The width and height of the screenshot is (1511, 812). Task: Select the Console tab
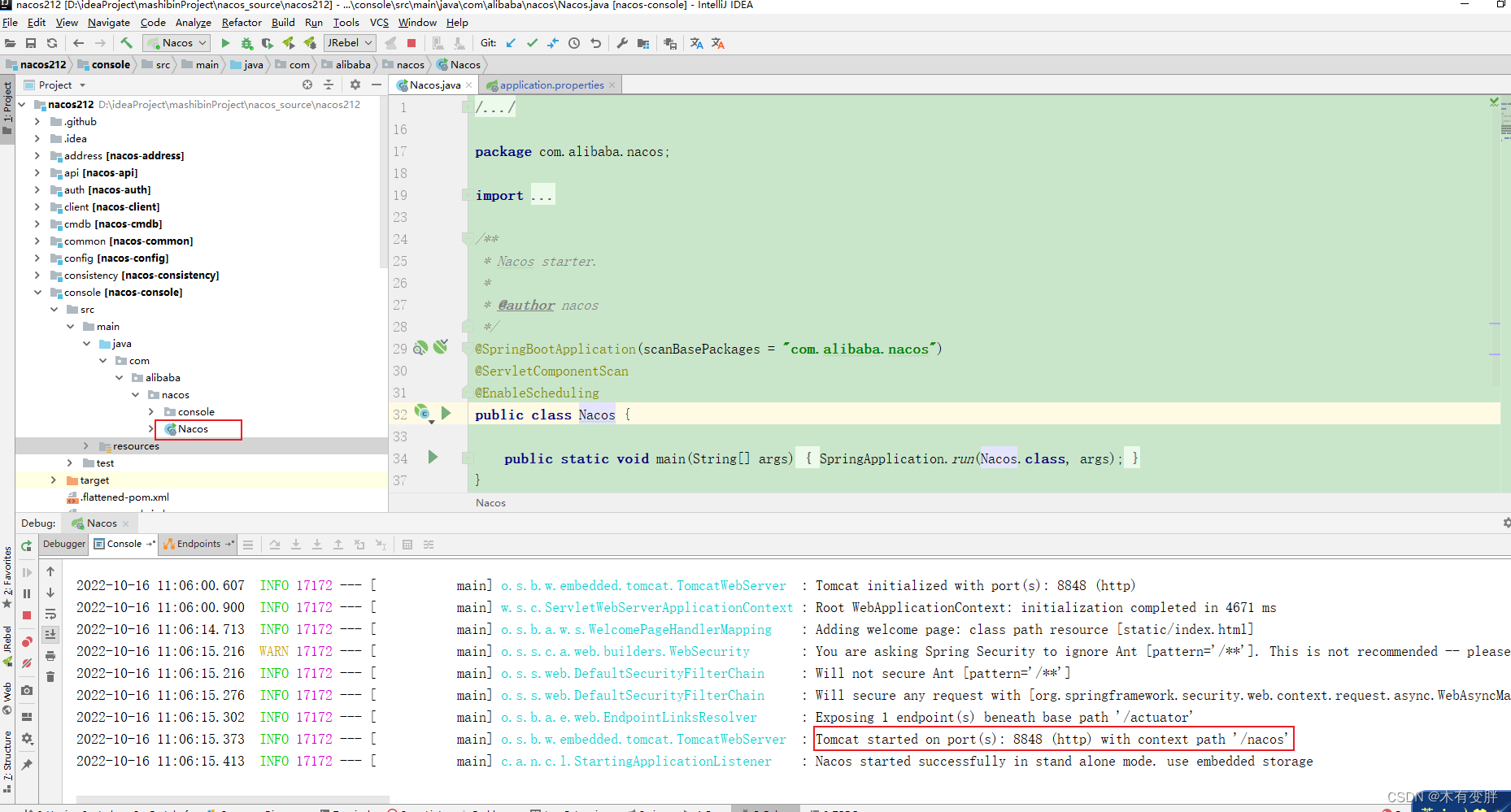coord(124,545)
